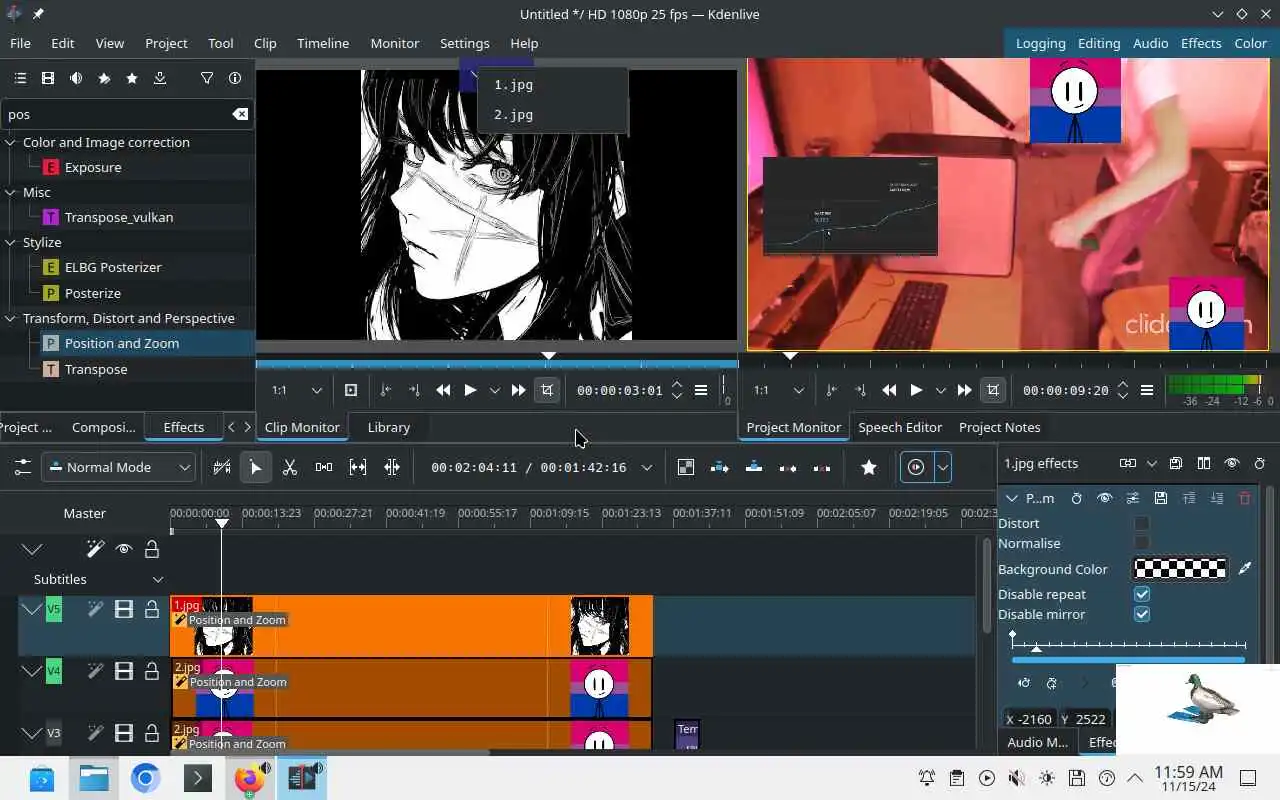
Task: Move effect up in stack
Action: pyautogui.click(x=1189, y=498)
